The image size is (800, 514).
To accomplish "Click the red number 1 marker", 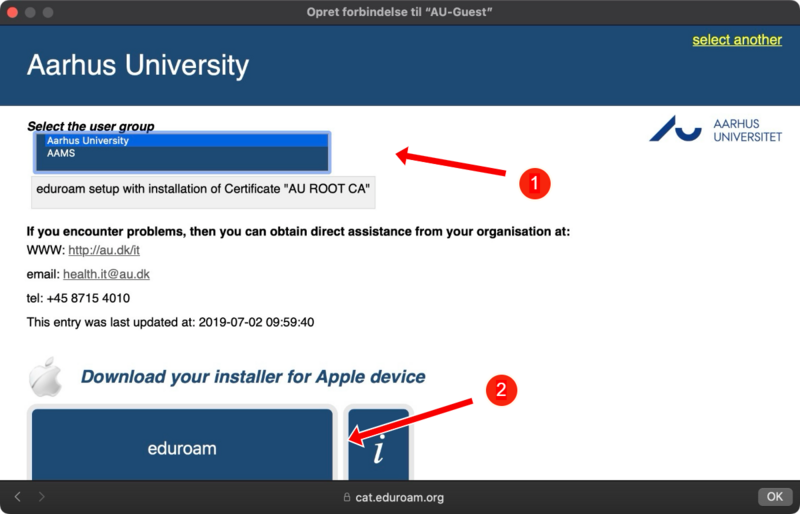I will click(x=535, y=183).
